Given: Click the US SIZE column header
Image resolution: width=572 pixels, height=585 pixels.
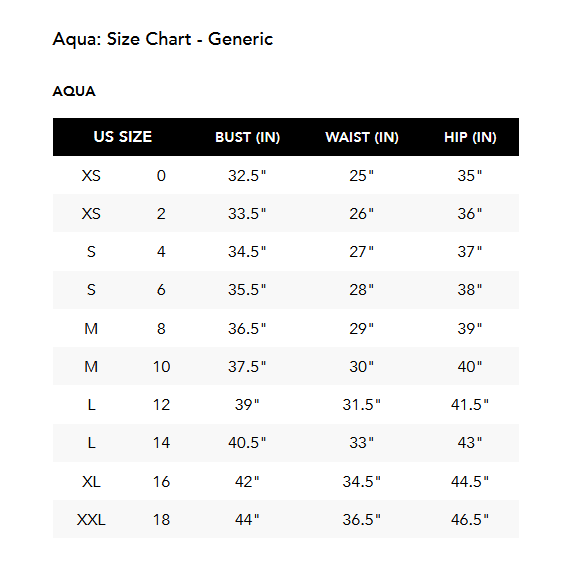Looking at the screenshot, I should (122, 137).
